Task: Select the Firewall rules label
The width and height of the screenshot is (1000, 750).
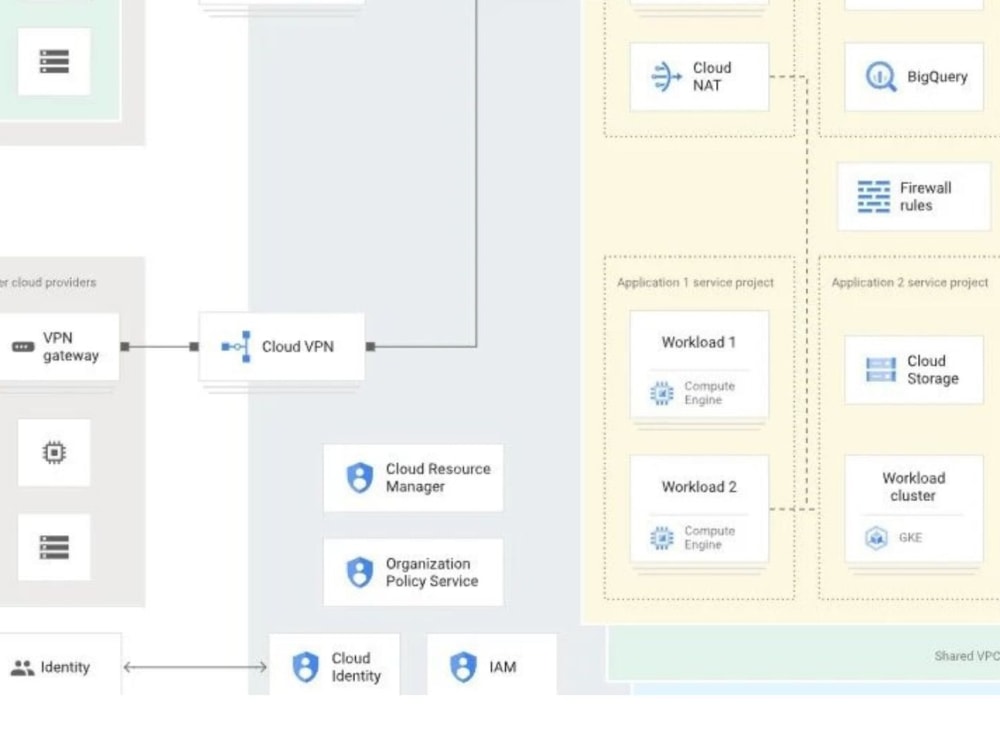Action: [925, 196]
